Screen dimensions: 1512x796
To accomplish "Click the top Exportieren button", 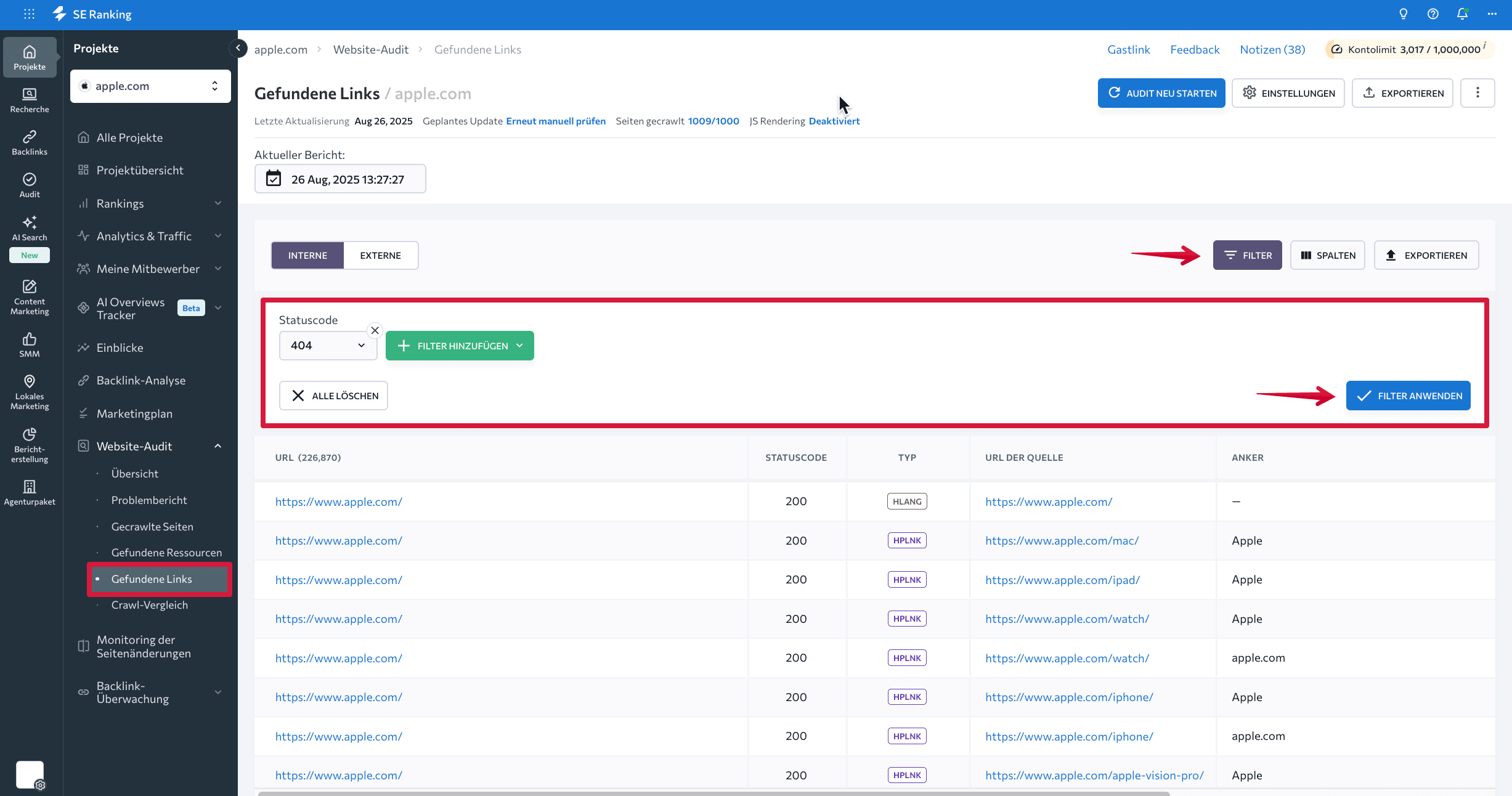I will [x=1402, y=93].
